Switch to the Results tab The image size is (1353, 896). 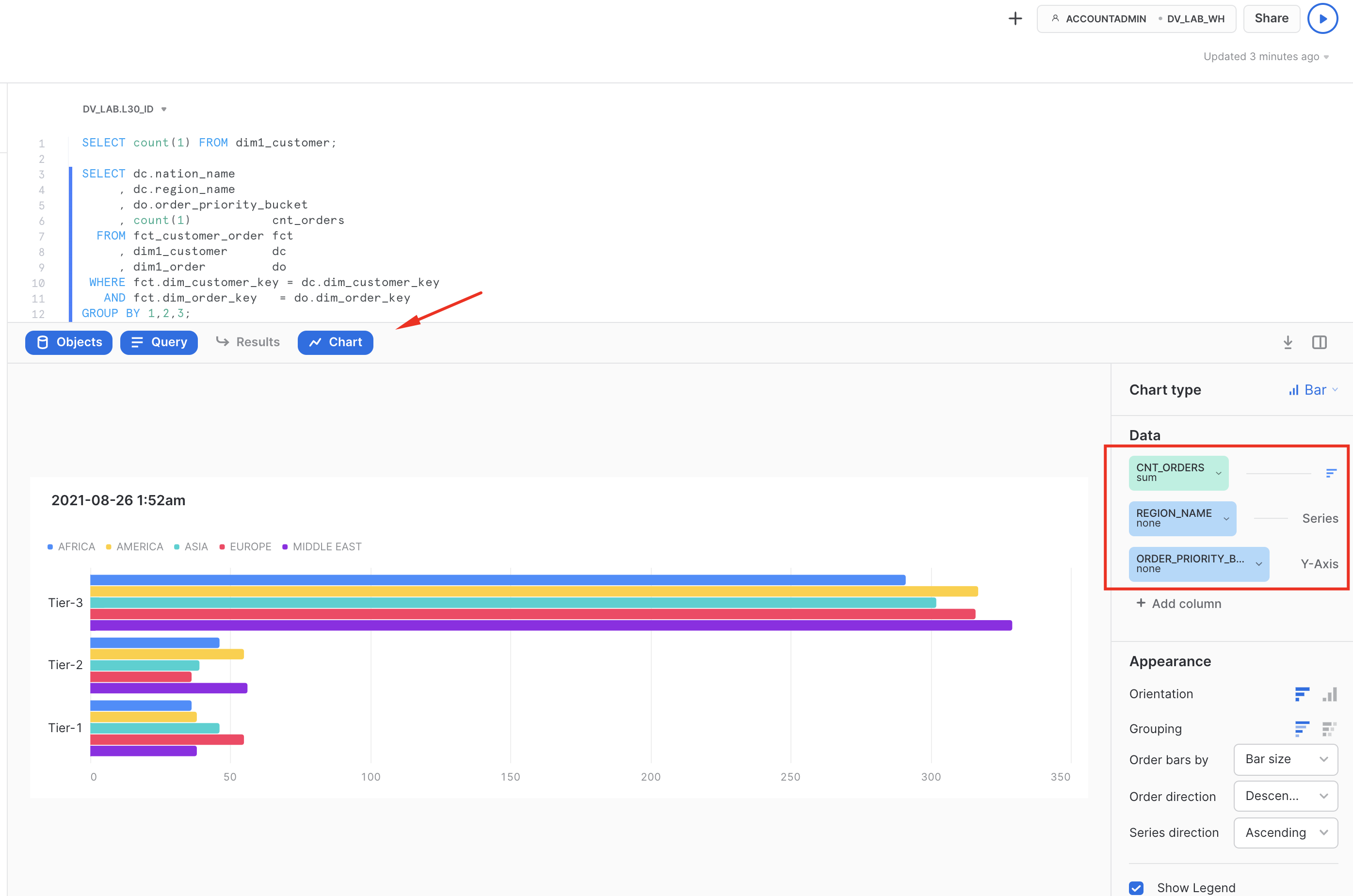(248, 342)
